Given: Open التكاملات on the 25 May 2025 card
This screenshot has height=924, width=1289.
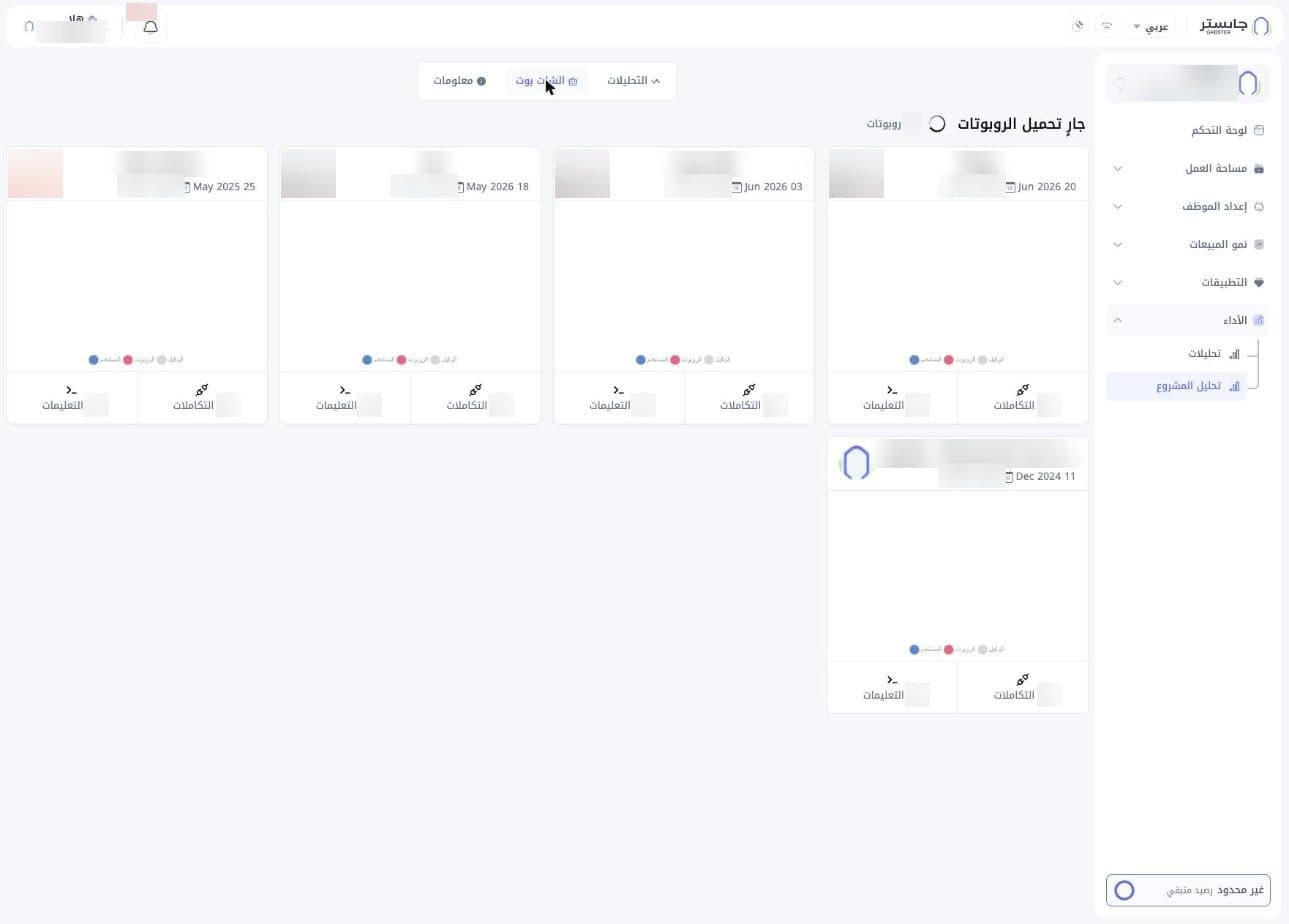Looking at the screenshot, I should point(202,398).
